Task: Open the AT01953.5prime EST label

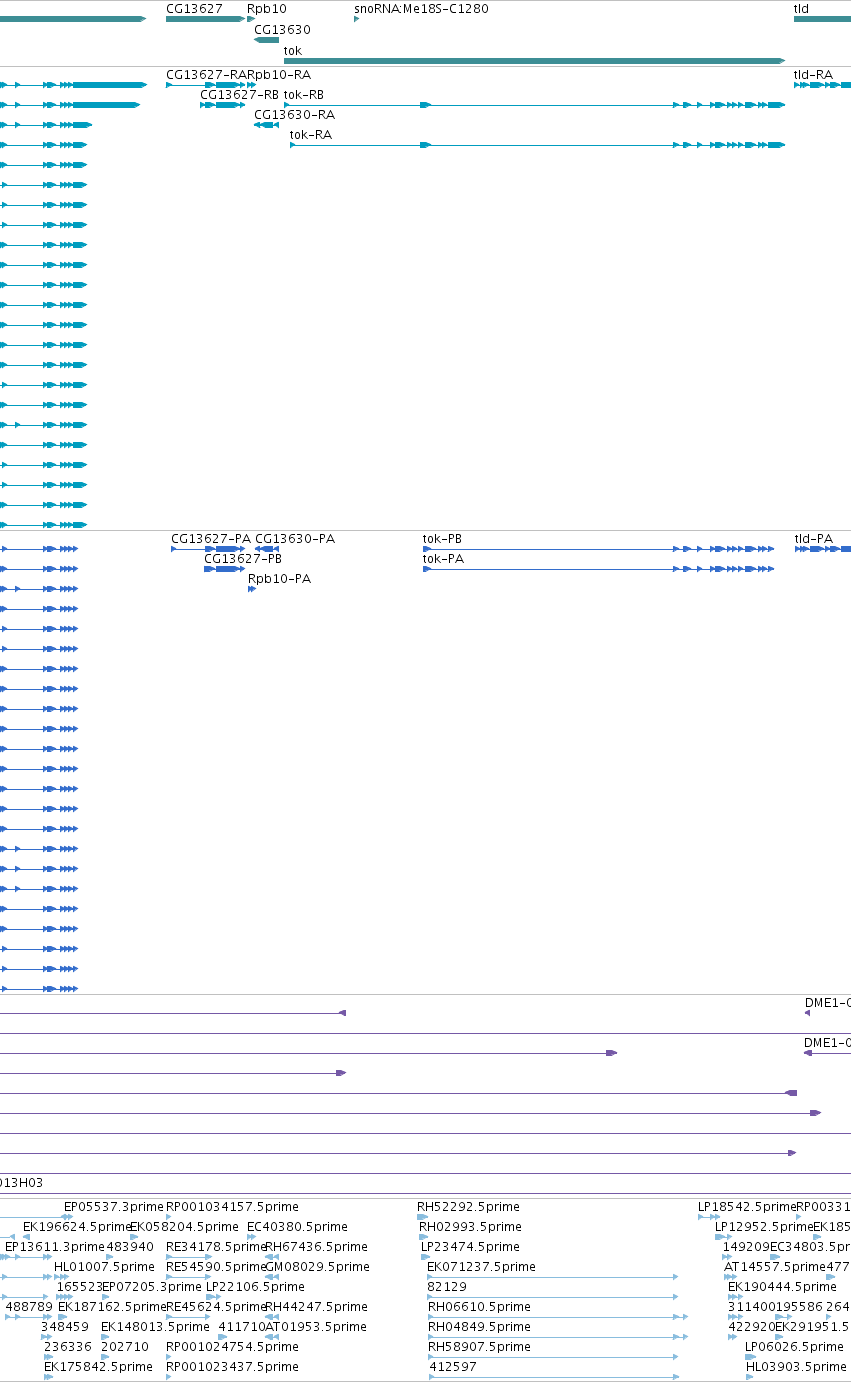Action: coord(315,1326)
